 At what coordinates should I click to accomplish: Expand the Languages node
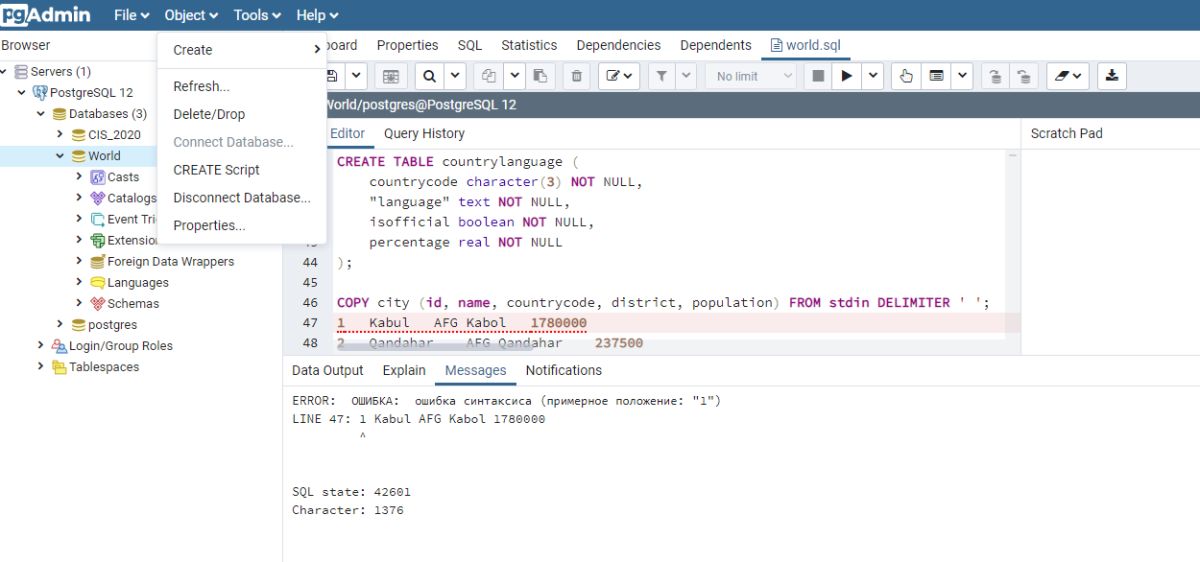tap(79, 282)
